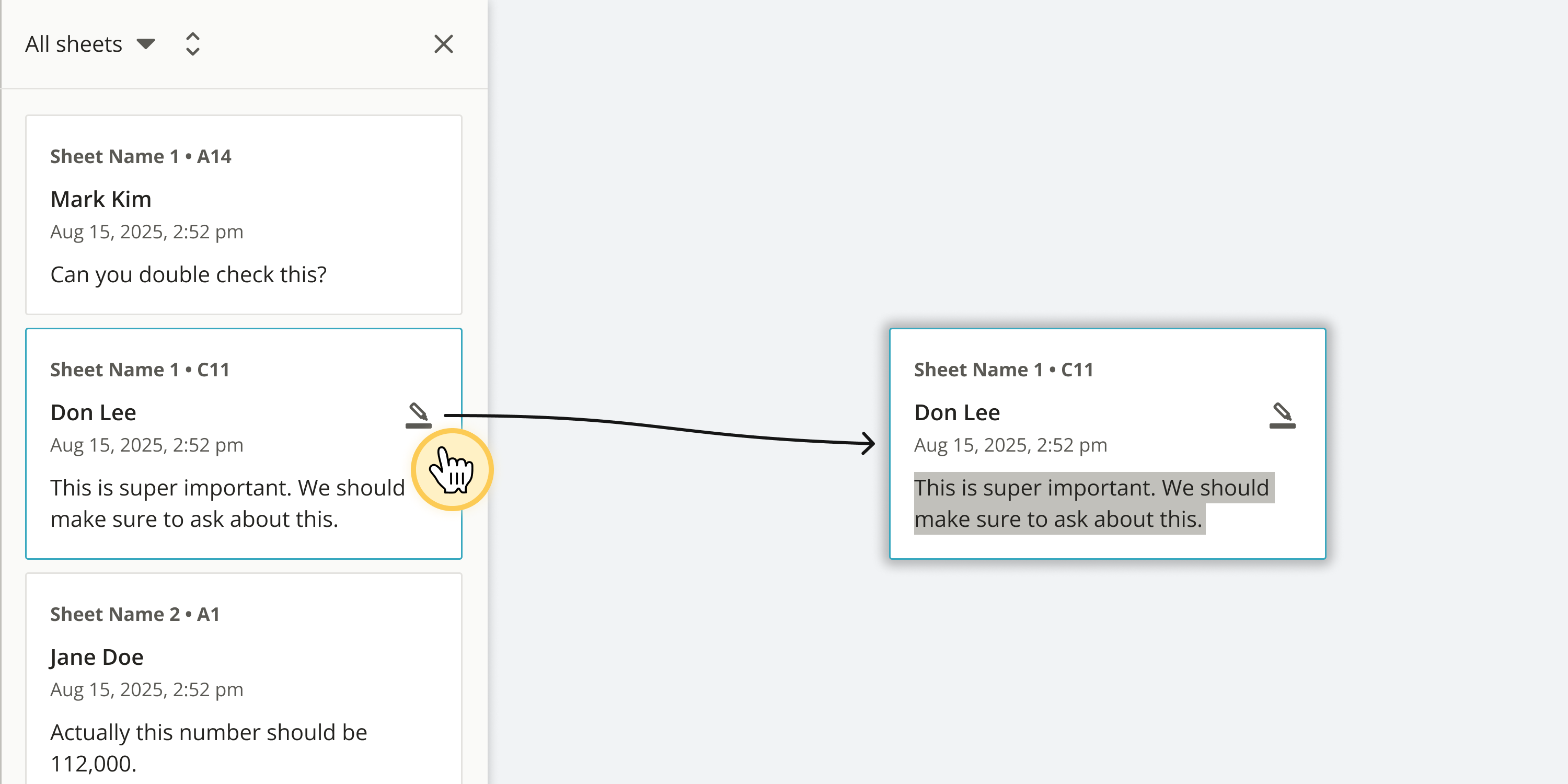Click Don Lee name in enlarged card

click(x=957, y=413)
